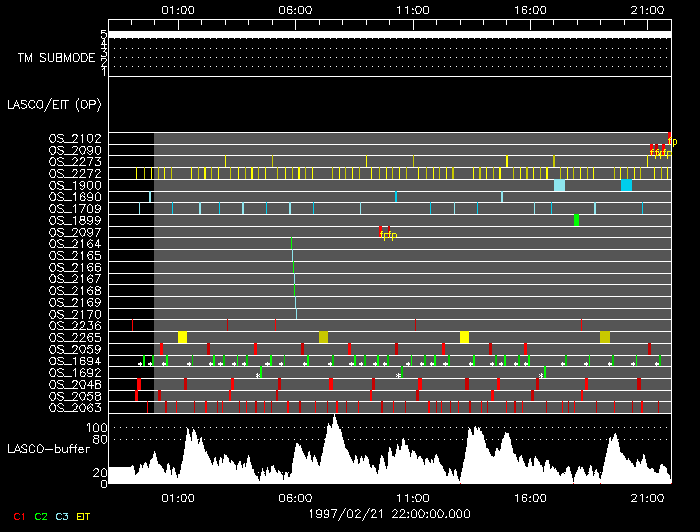The height and width of the screenshot is (532, 700).
Task: Select the red marker in OS_2236 row
Action: click(132, 325)
